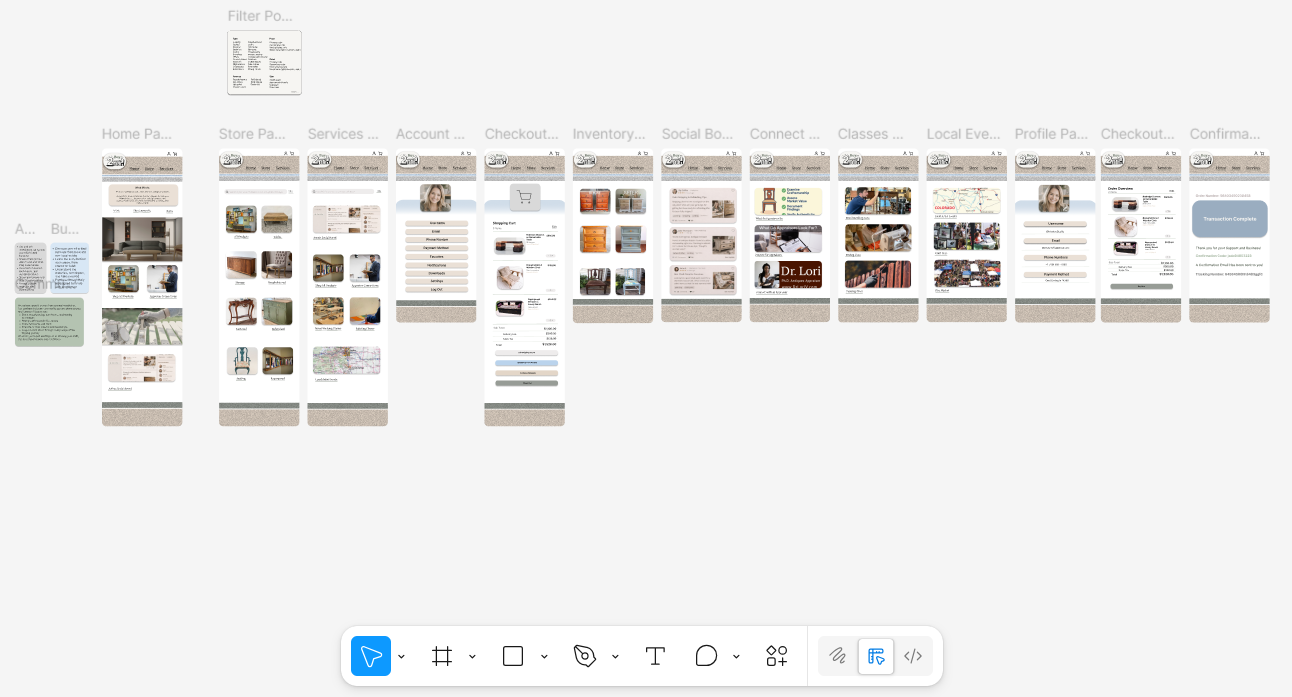Select the "Services ..." frame label

[x=343, y=134]
